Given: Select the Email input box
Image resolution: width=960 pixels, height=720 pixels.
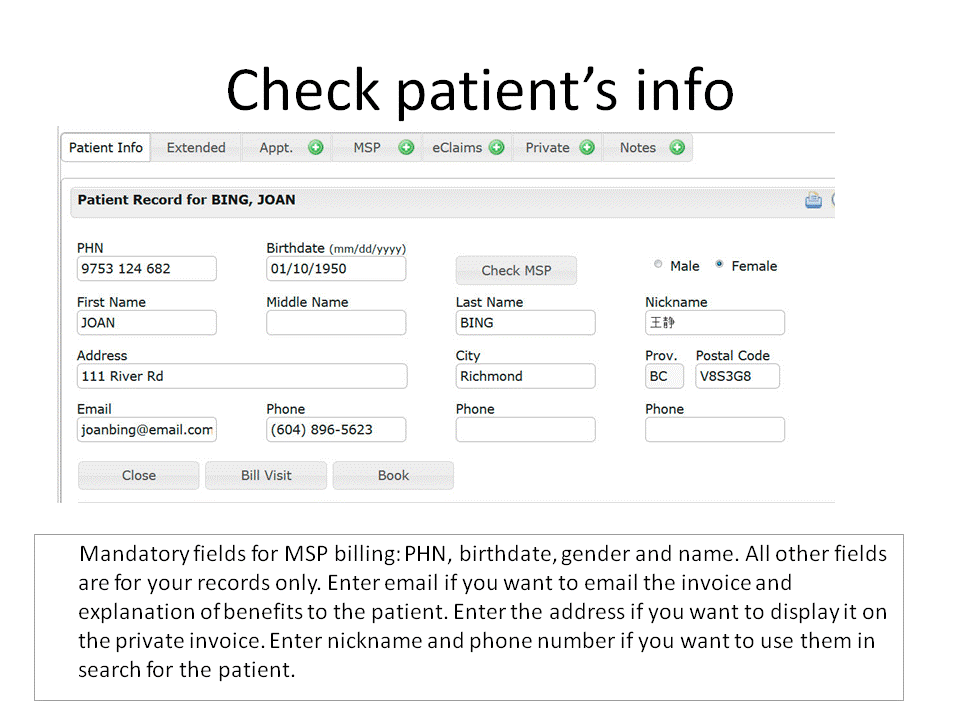Looking at the screenshot, I should pos(146,430).
